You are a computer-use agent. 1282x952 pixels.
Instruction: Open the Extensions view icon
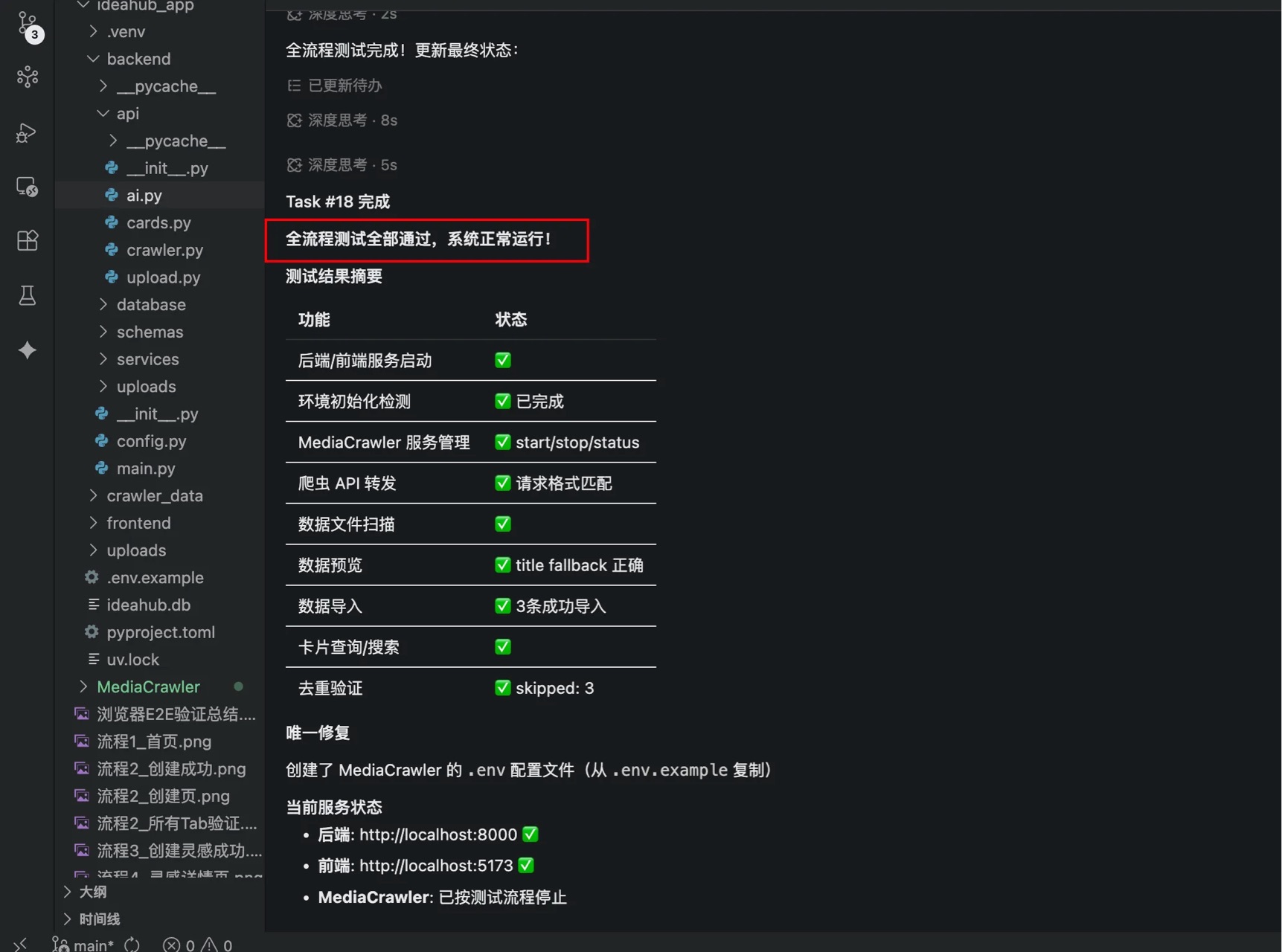pyautogui.click(x=27, y=241)
